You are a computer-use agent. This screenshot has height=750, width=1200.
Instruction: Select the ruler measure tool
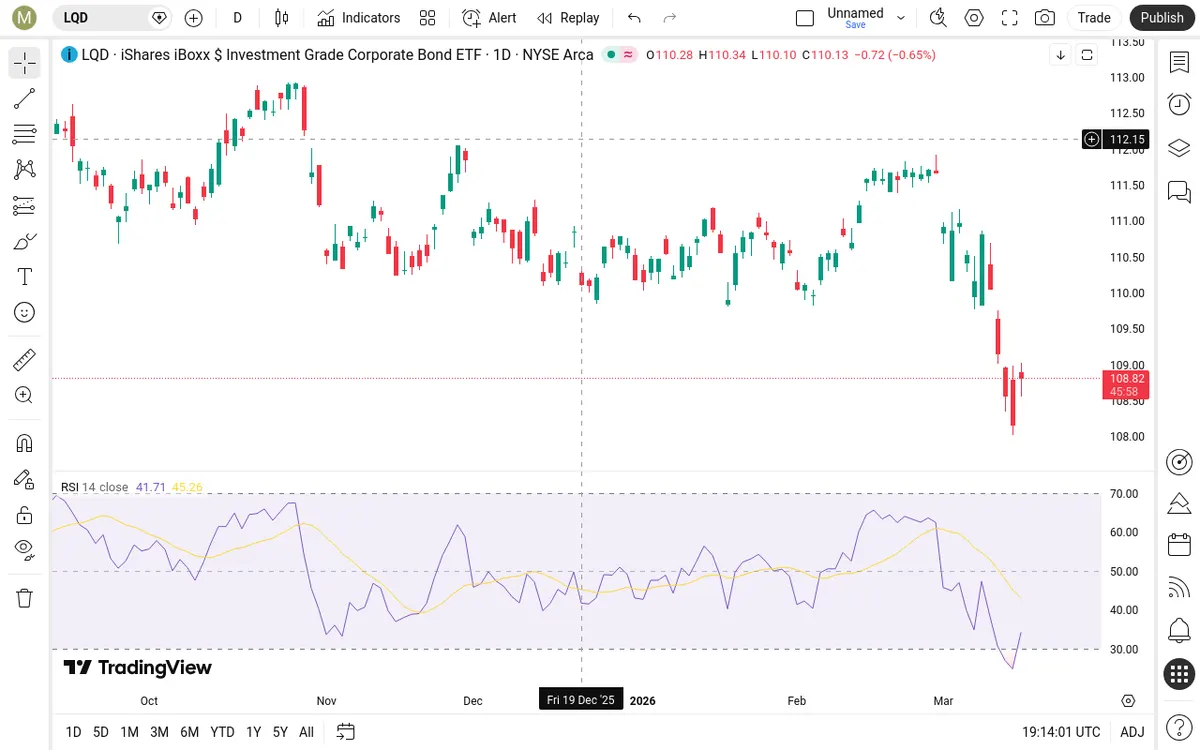click(x=25, y=359)
